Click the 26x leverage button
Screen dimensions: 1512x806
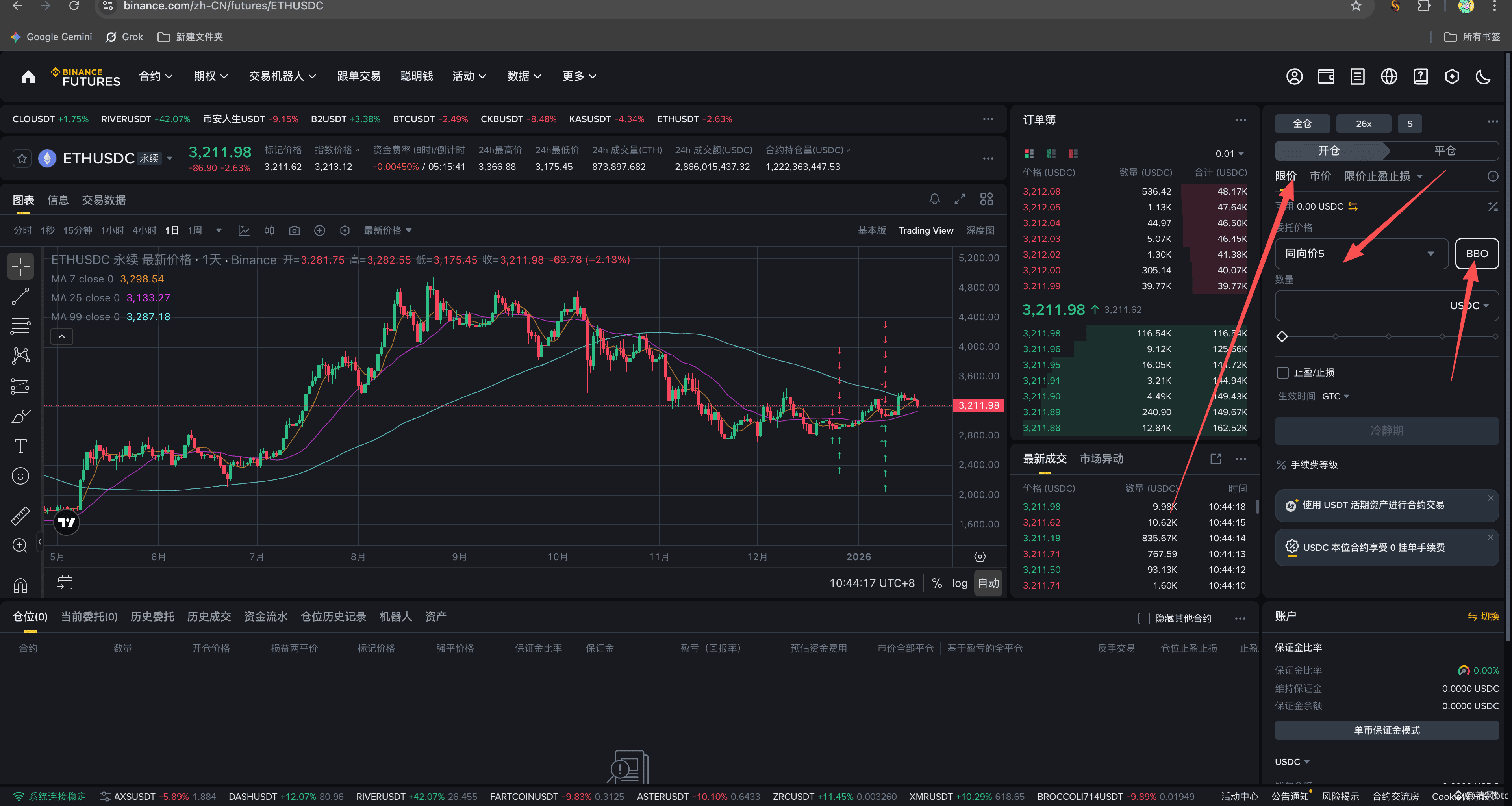[1363, 123]
